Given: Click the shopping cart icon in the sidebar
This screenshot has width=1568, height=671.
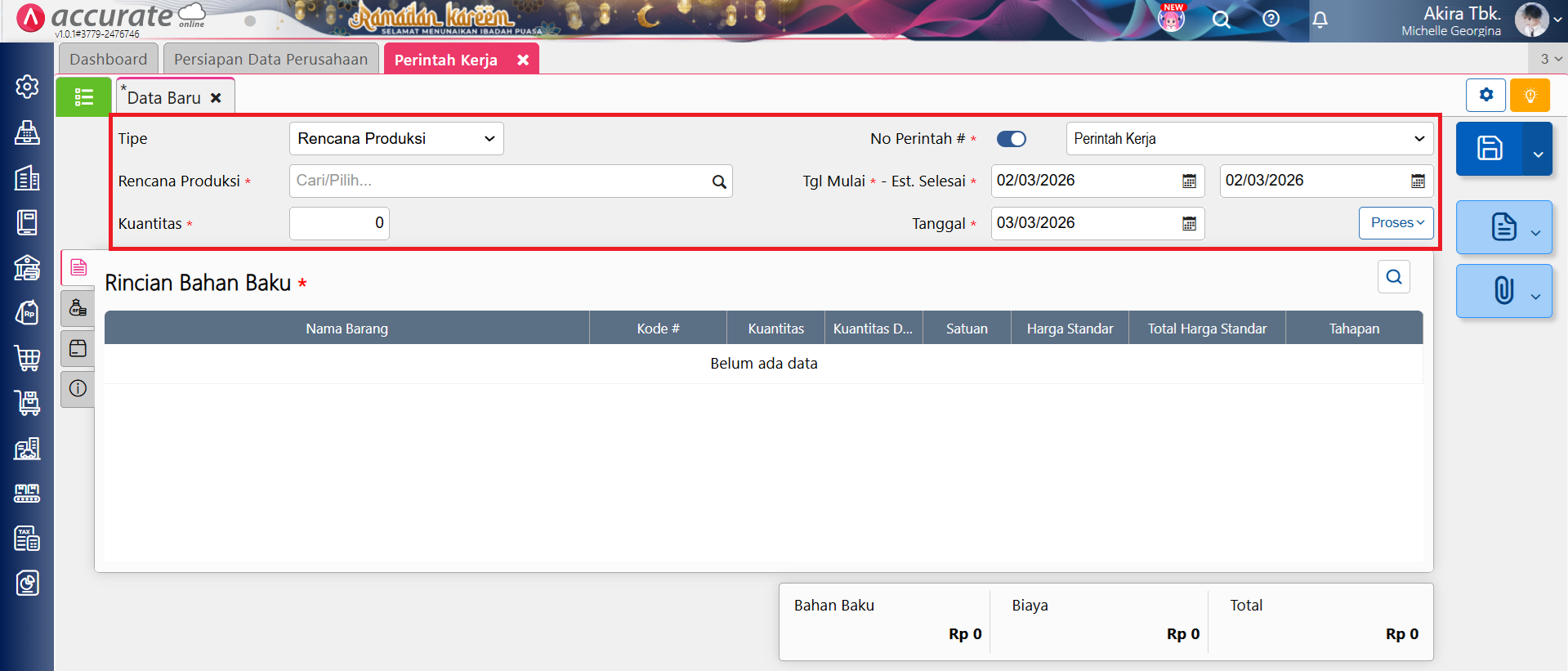Looking at the screenshot, I should 27,358.
